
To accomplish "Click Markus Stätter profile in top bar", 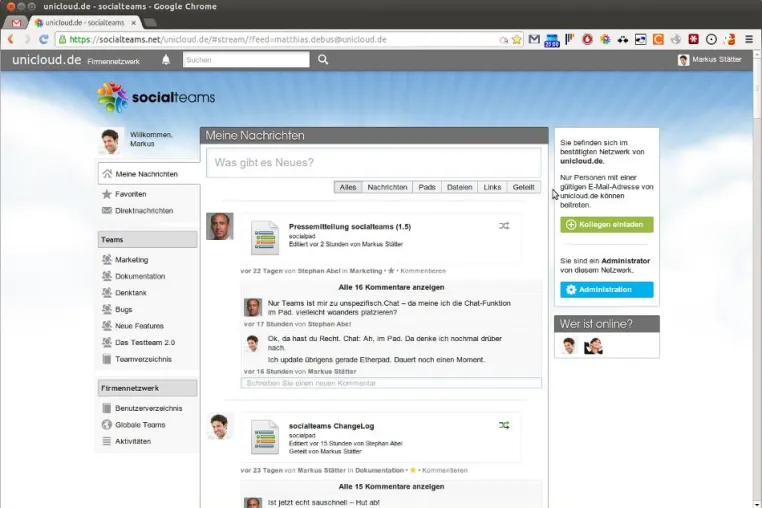I will (x=710, y=60).
